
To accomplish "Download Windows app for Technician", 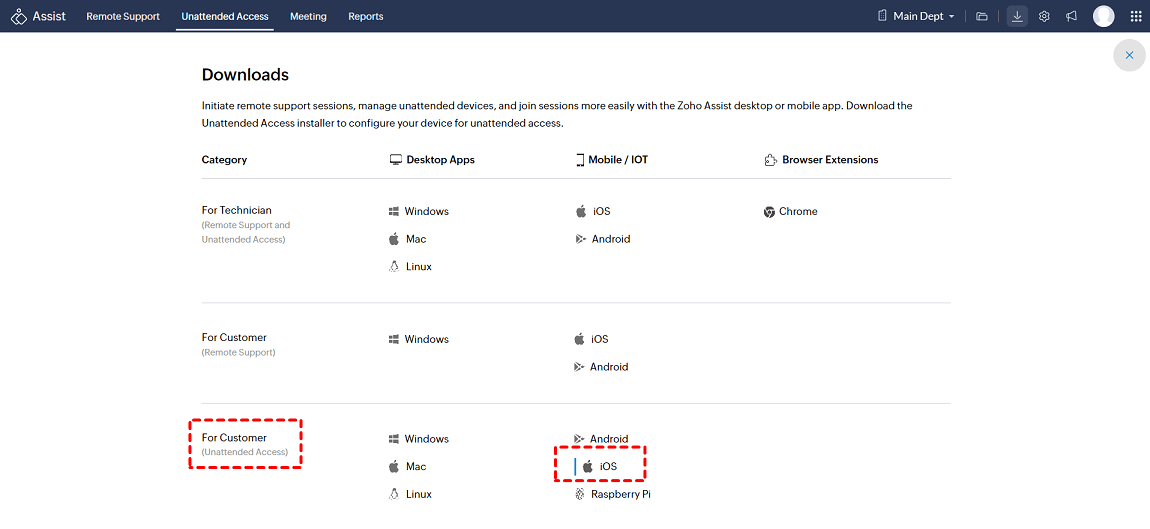I will point(419,211).
